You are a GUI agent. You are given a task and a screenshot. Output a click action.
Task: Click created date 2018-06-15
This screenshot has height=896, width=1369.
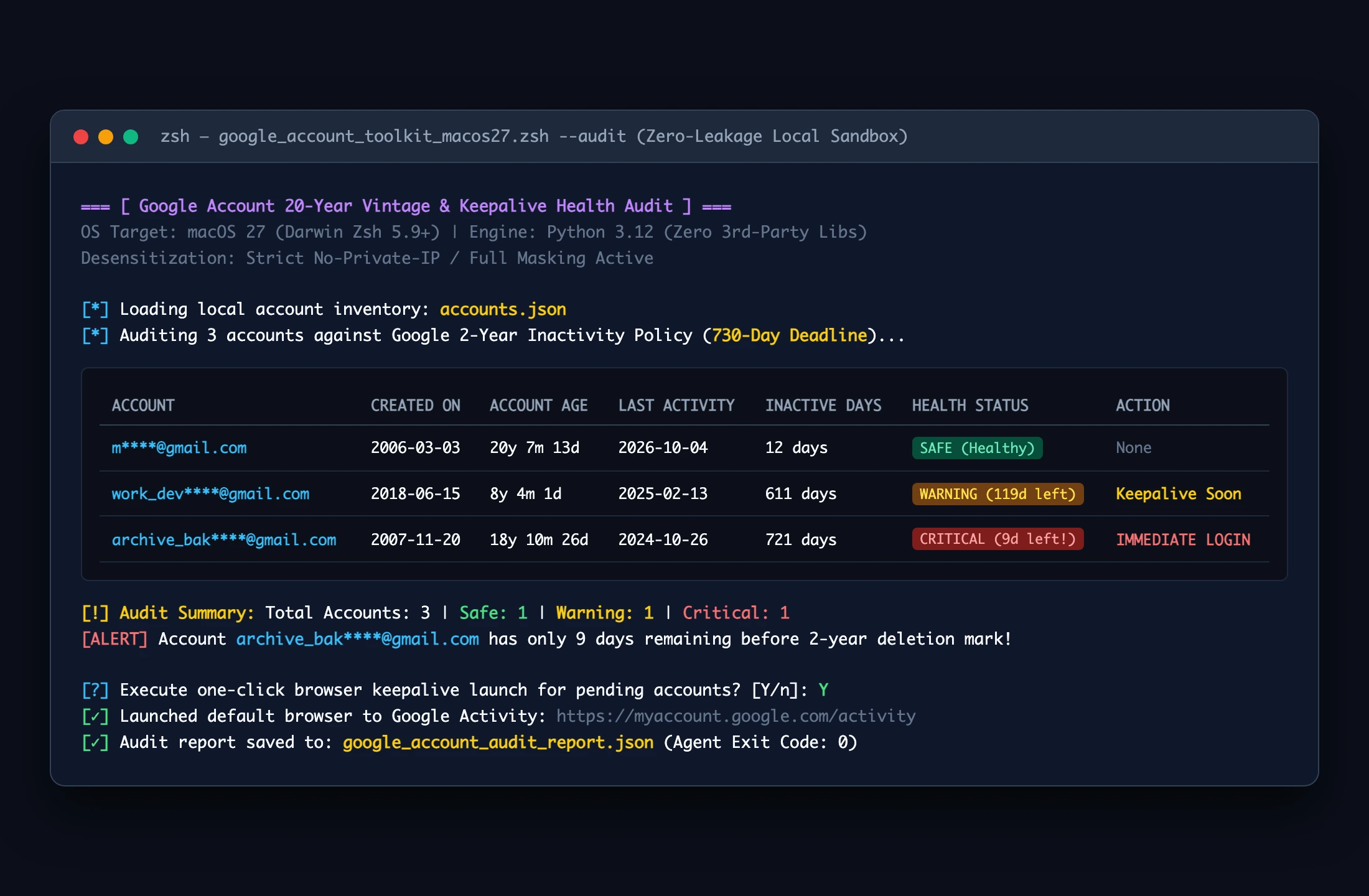click(x=416, y=494)
